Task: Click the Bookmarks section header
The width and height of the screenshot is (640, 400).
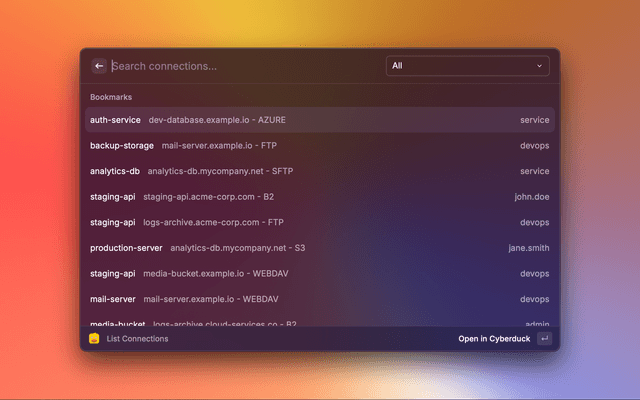Action: coord(111,97)
